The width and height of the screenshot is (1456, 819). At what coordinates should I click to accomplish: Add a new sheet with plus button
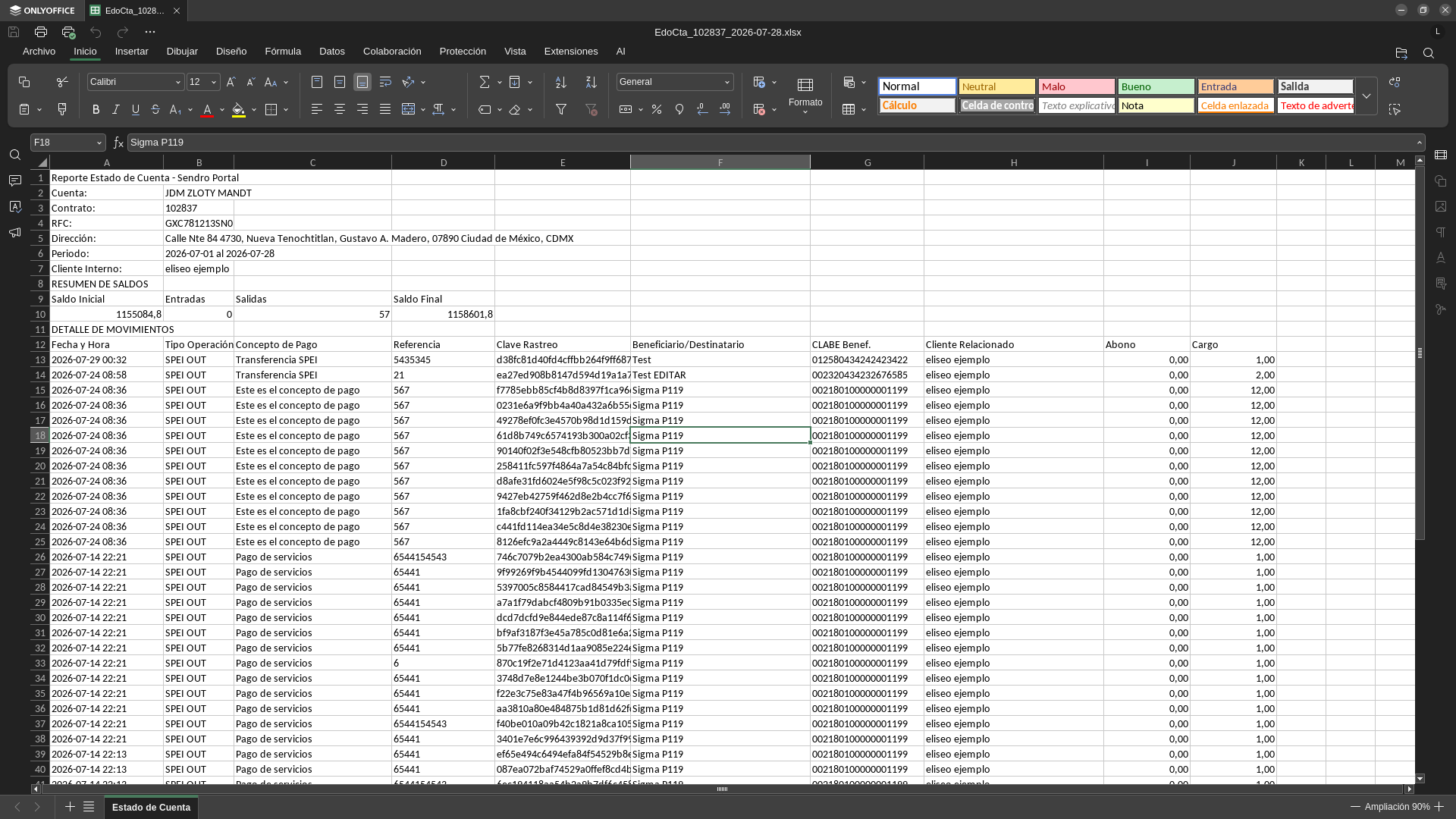tap(70, 807)
